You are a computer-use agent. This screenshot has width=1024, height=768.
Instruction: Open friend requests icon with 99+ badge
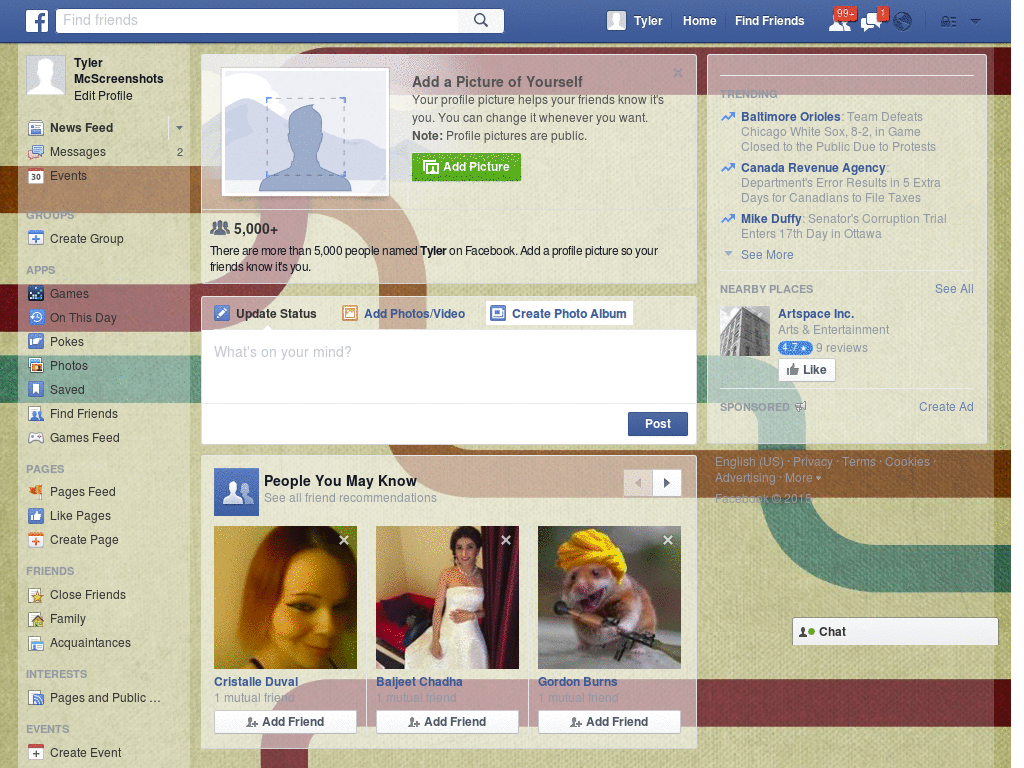pos(840,21)
